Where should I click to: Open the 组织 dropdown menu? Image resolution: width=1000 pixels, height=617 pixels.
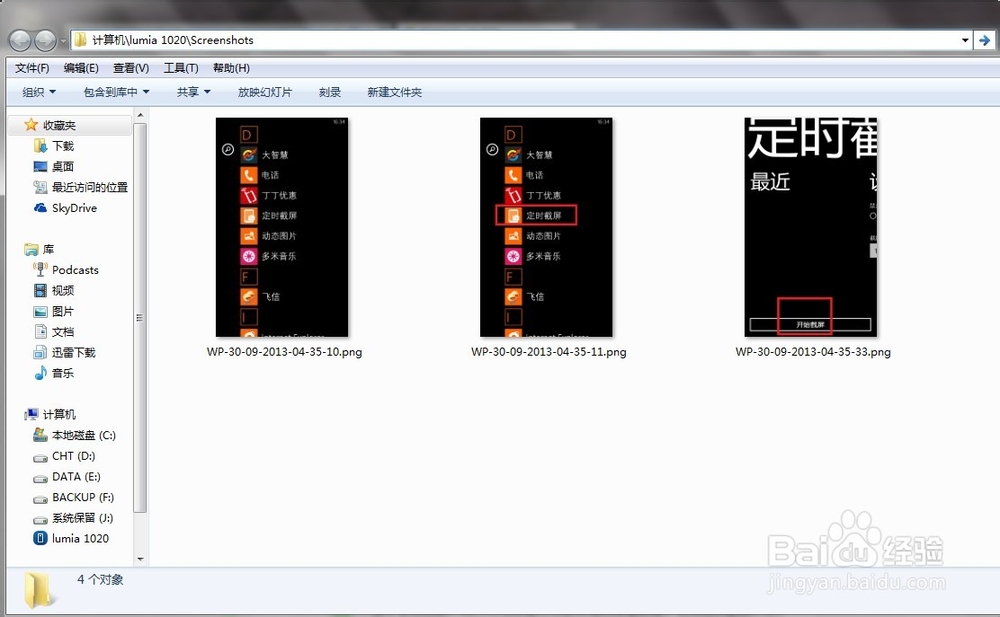tap(36, 91)
